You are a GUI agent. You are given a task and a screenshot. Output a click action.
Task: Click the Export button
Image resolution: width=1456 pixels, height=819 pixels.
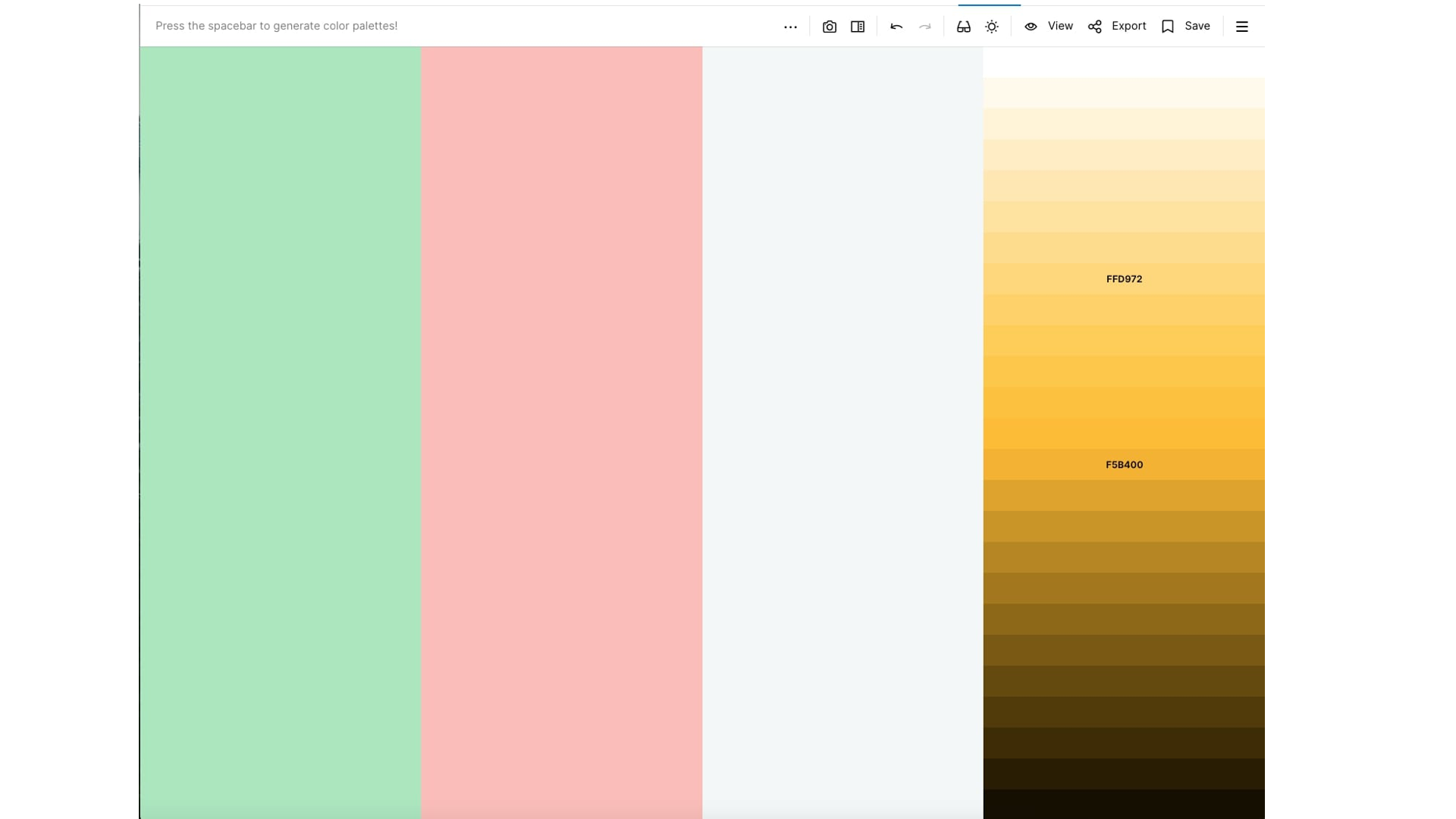[x=1129, y=26]
